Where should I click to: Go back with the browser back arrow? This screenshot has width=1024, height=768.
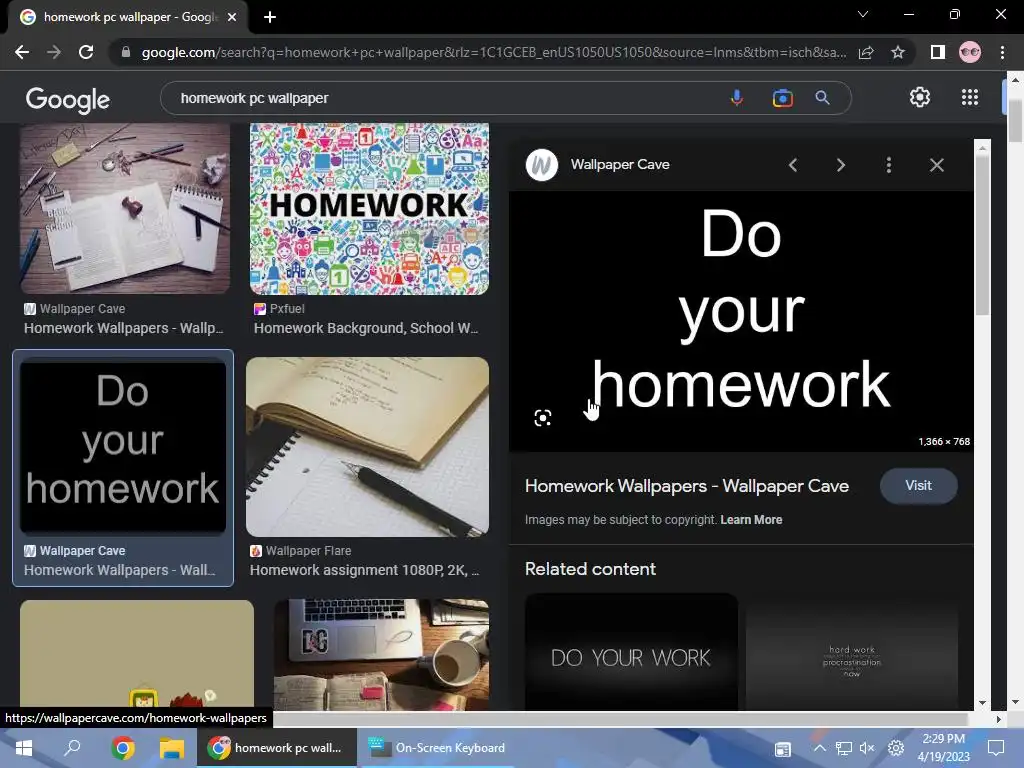point(22,52)
